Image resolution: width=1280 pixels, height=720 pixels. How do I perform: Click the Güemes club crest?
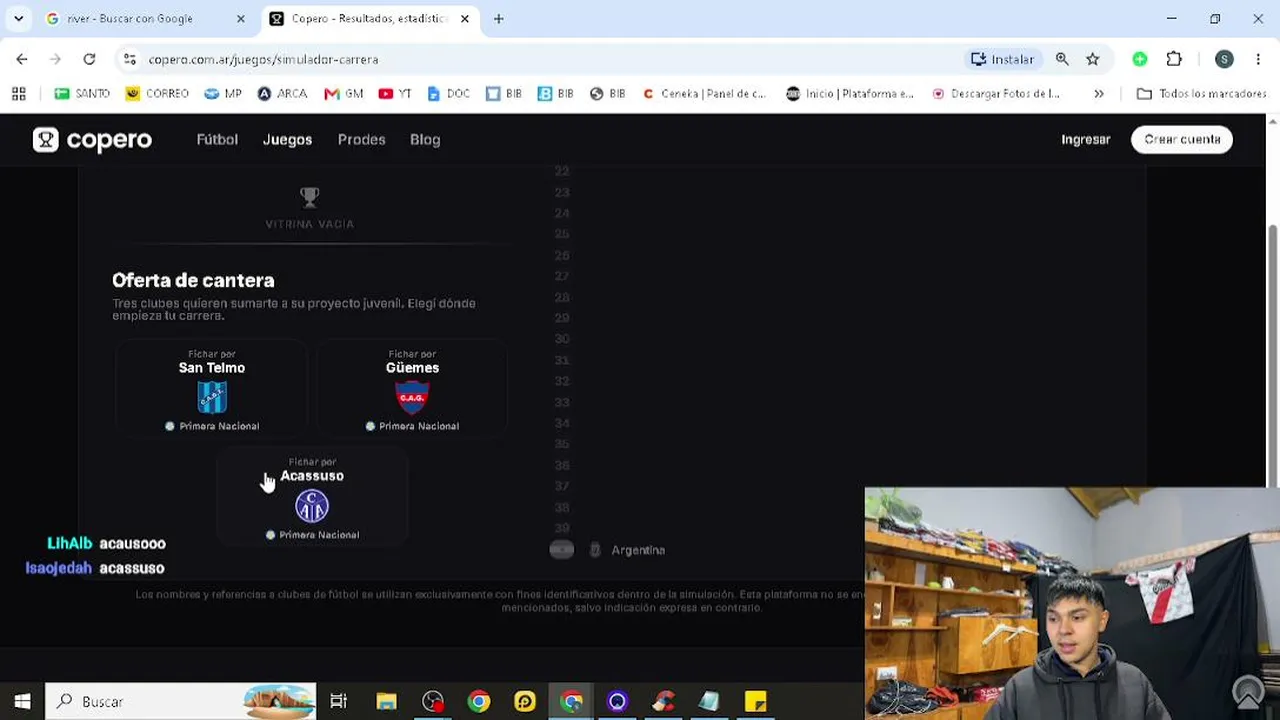(412, 397)
